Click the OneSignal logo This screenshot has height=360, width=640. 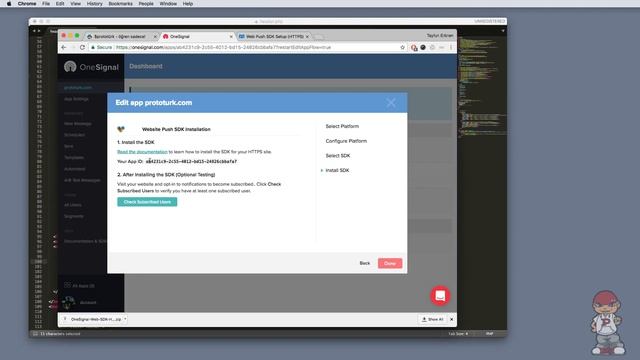pos(91,67)
